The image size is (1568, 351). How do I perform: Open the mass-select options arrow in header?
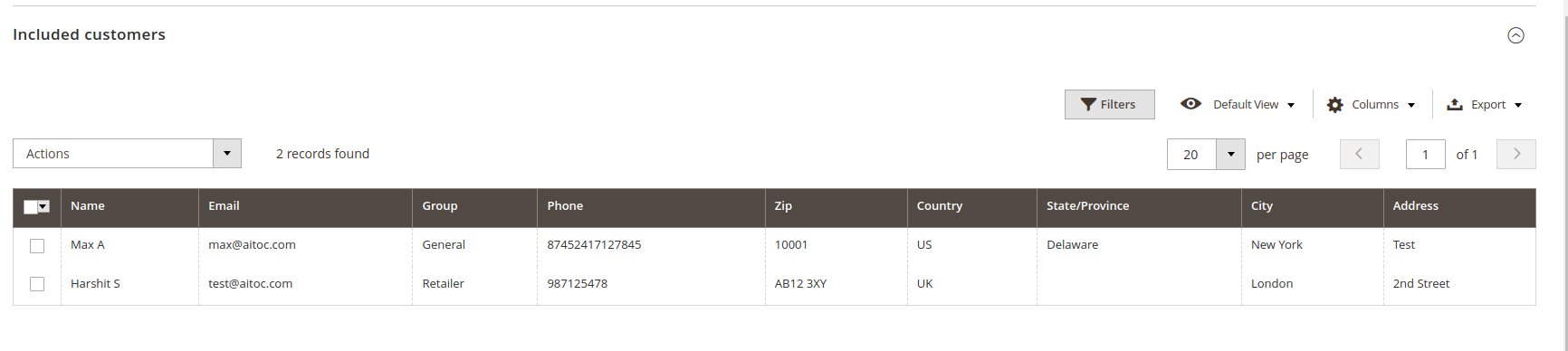click(43, 207)
